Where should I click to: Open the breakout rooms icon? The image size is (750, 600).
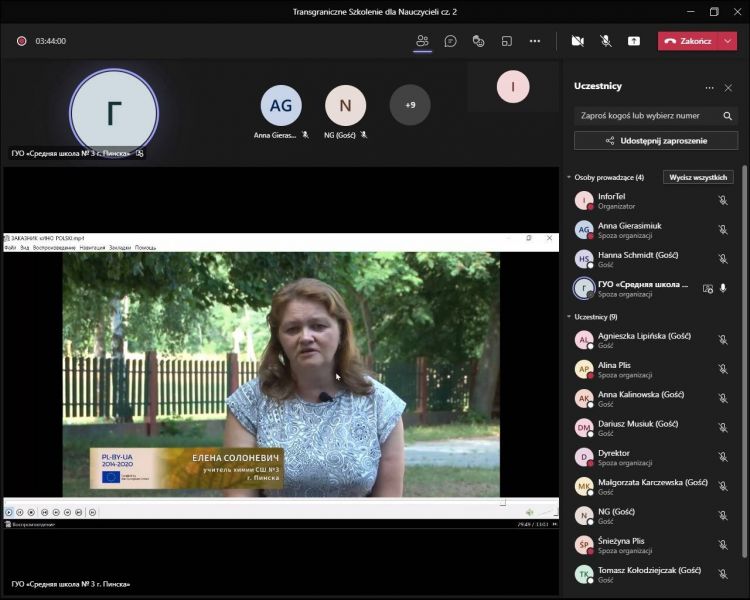tap(506, 41)
